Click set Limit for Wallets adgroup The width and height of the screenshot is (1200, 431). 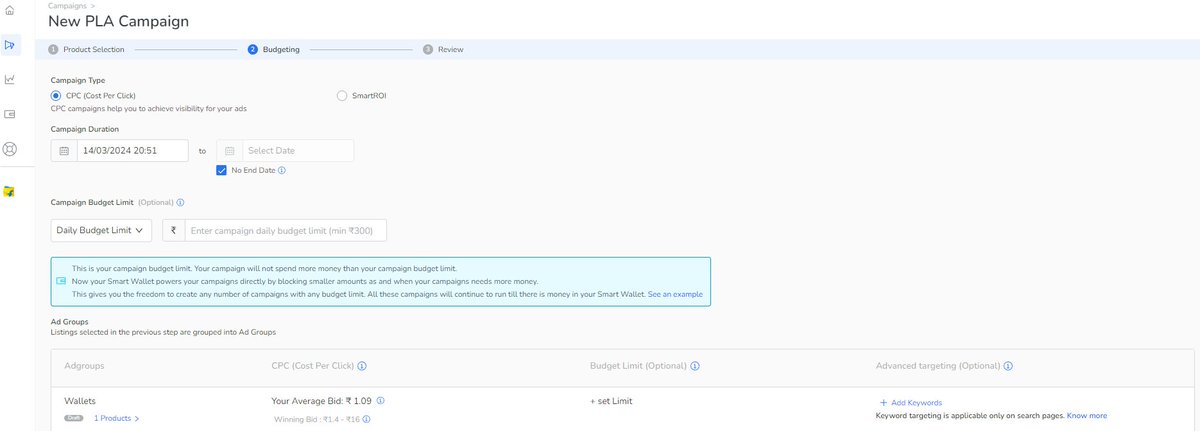pos(611,401)
